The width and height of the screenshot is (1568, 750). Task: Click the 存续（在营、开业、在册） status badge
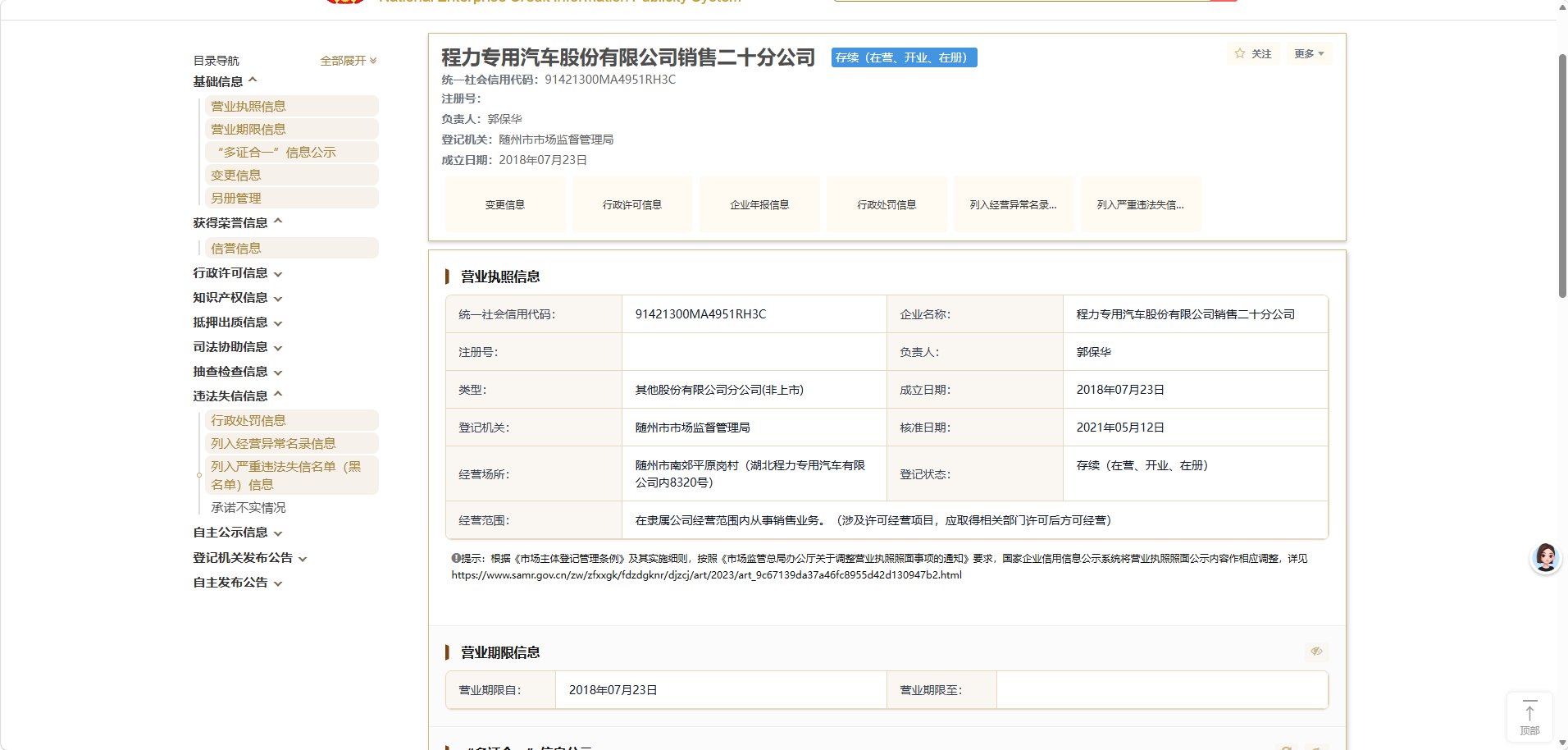904,57
